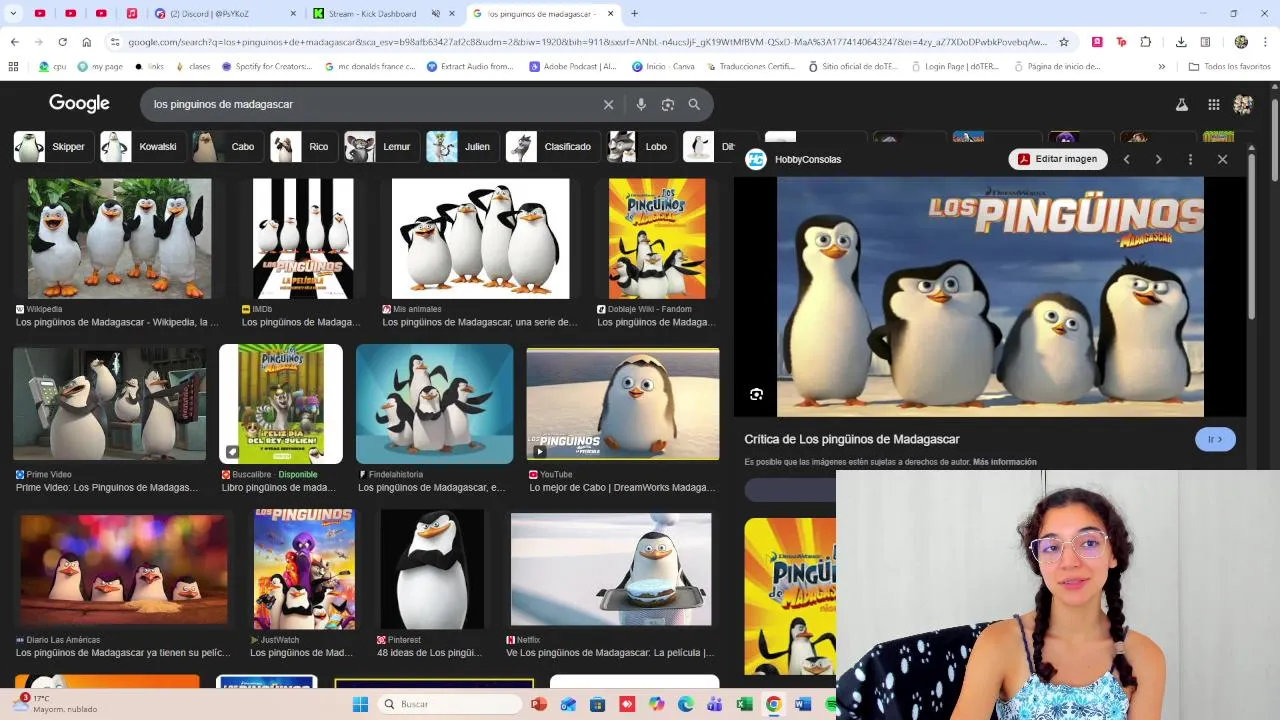Screen dimensions: 1280x720
Task: Start voice search with microphone icon
Action: pos(641,104)
